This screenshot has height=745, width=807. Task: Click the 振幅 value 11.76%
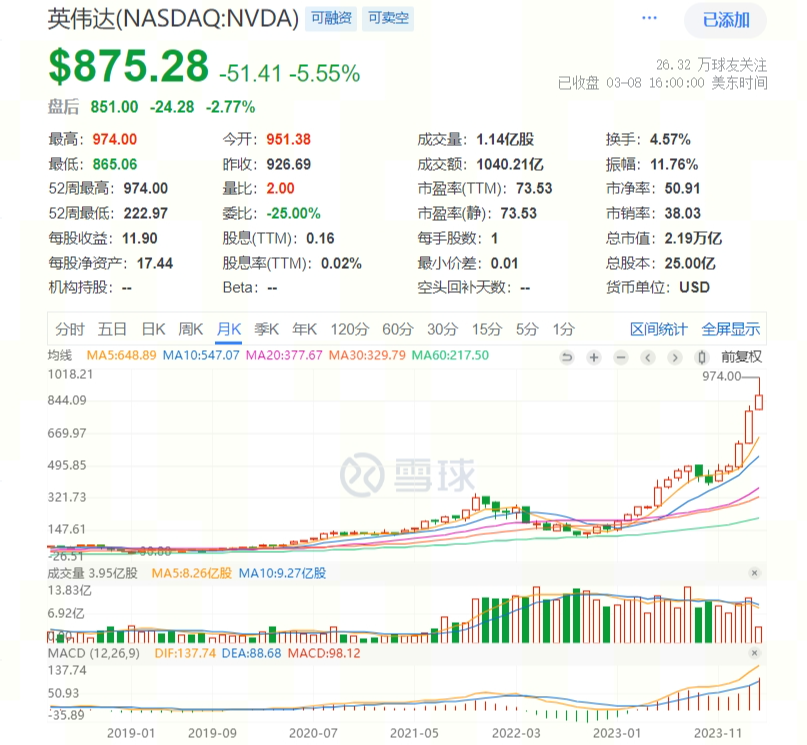674,165
